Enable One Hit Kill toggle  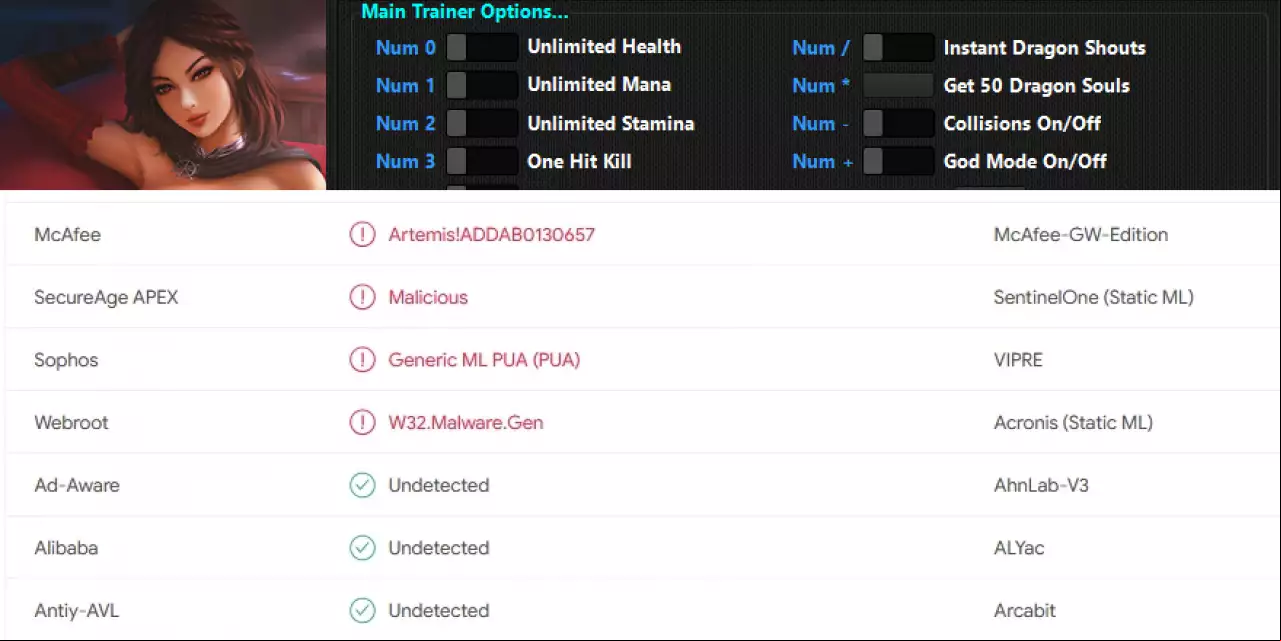pos(482,161)
